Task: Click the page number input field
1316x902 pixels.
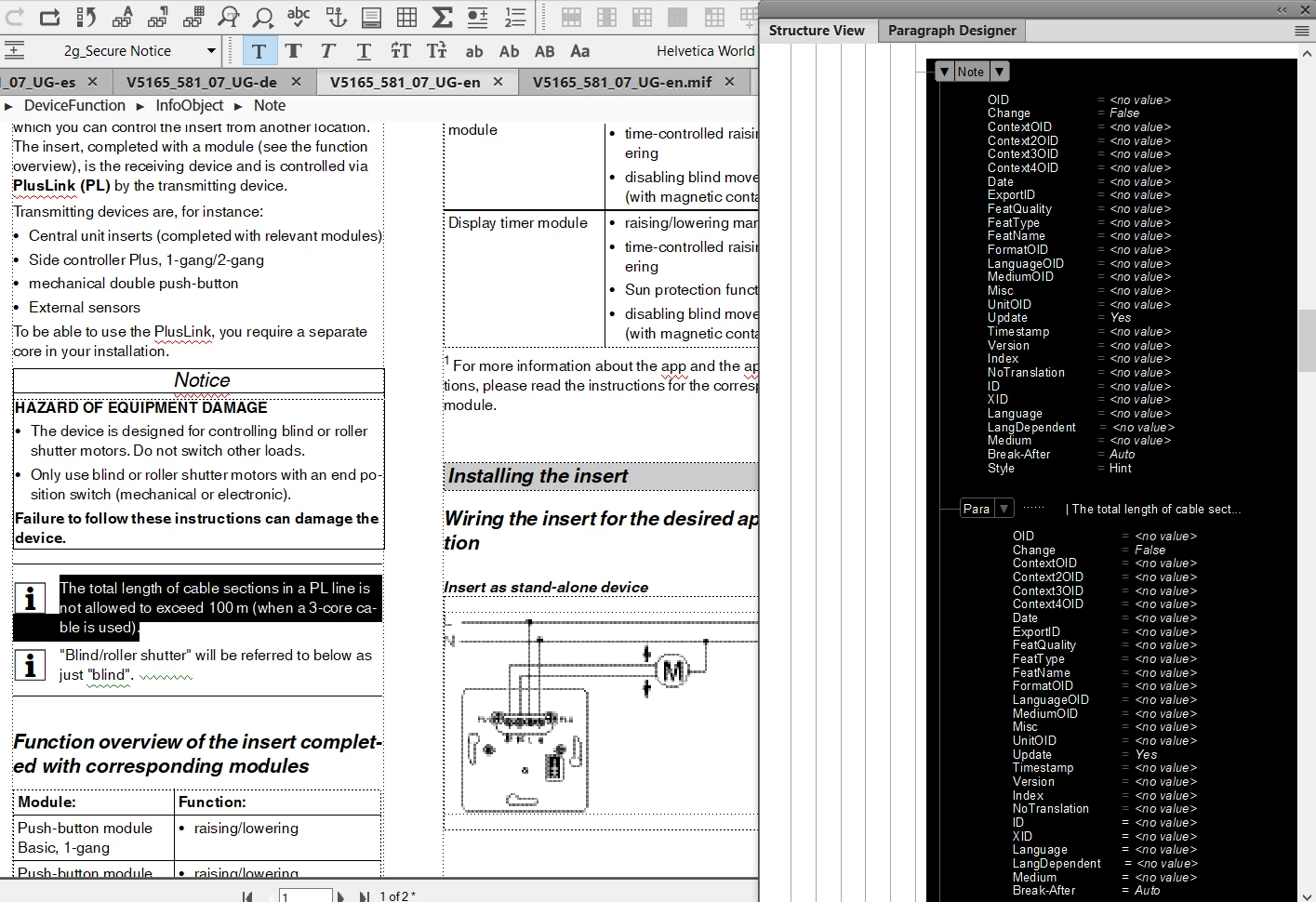Action: pyautogui.click(x=305, y=895)
